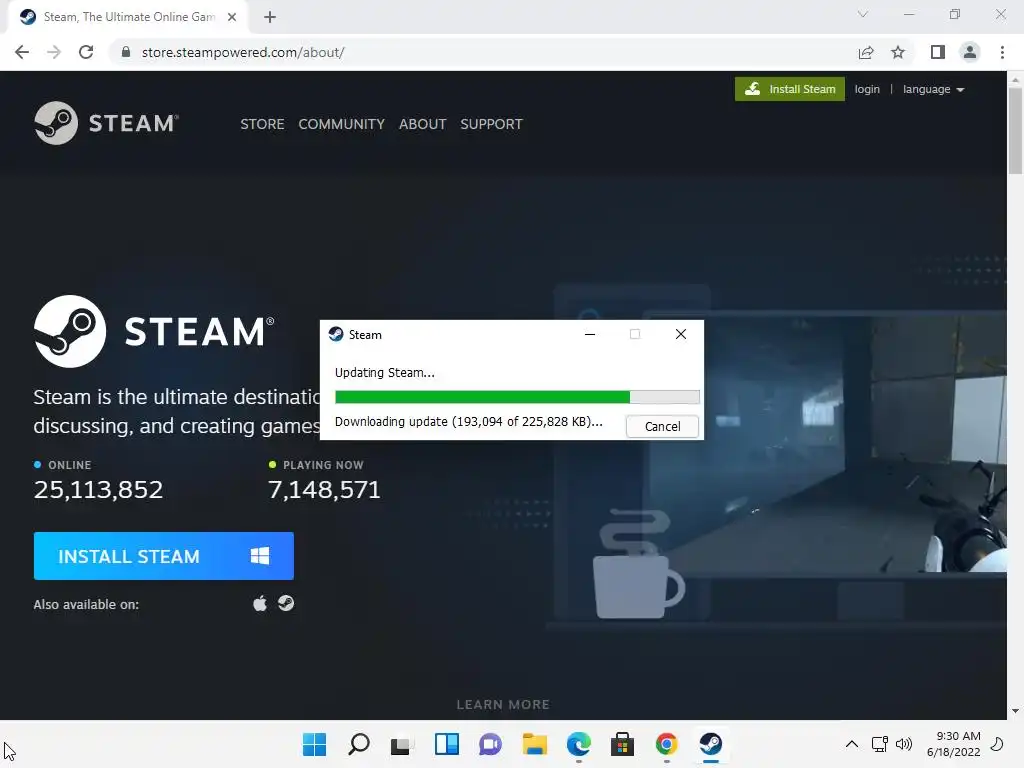The width and height of the screenshot is (1024, 768).
Task: Open the SUPPORT menu item
Action: click(491, 124)
